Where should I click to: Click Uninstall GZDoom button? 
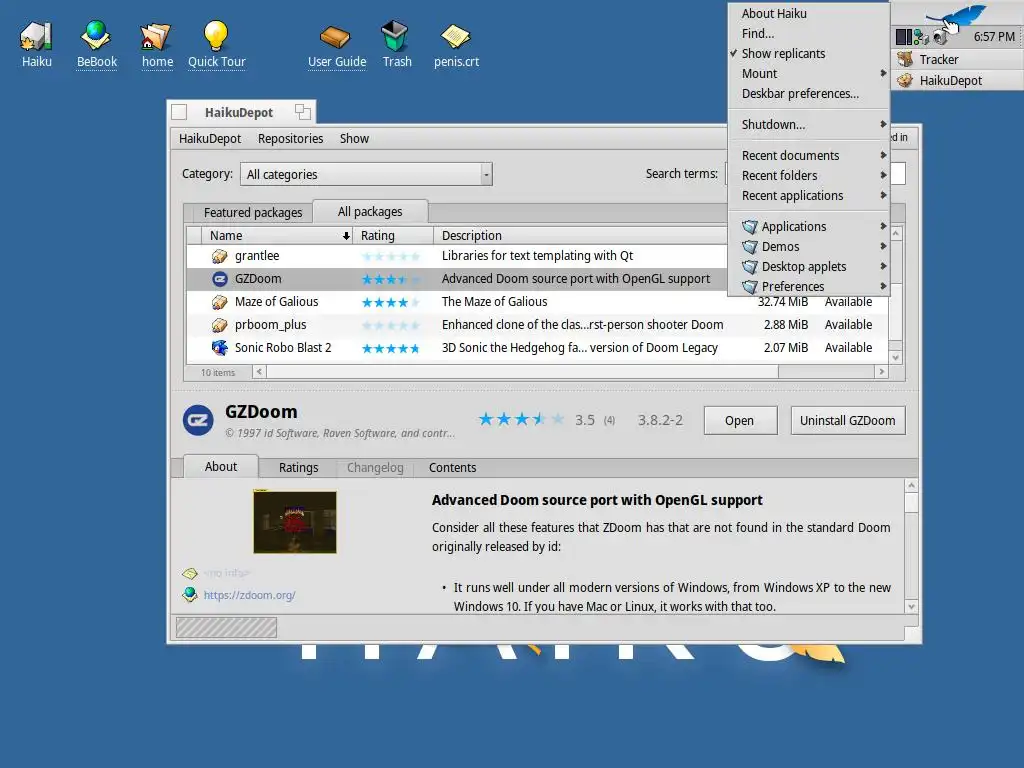click(x=848, y=421)
